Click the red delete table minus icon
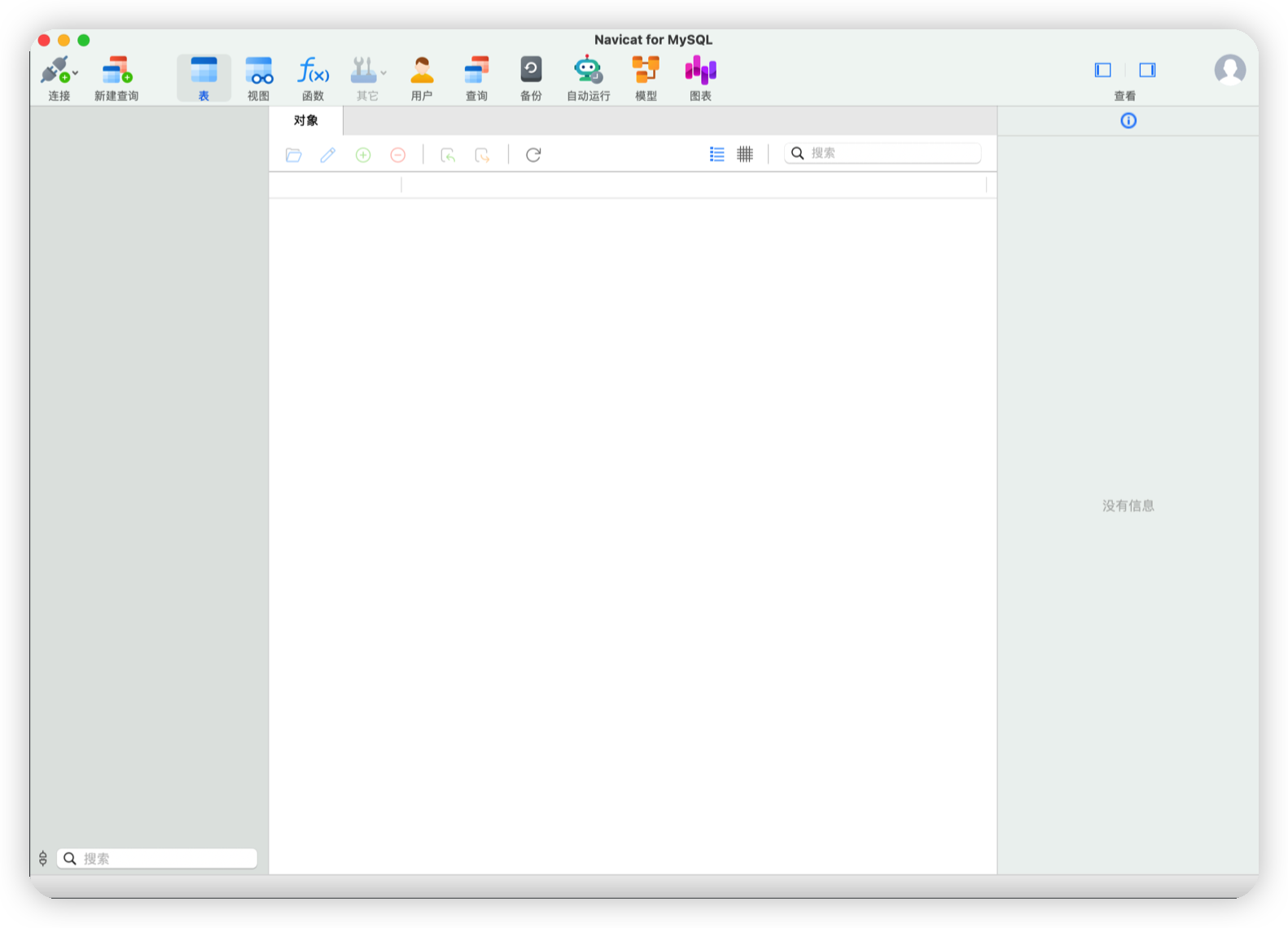 click(398, 155)
